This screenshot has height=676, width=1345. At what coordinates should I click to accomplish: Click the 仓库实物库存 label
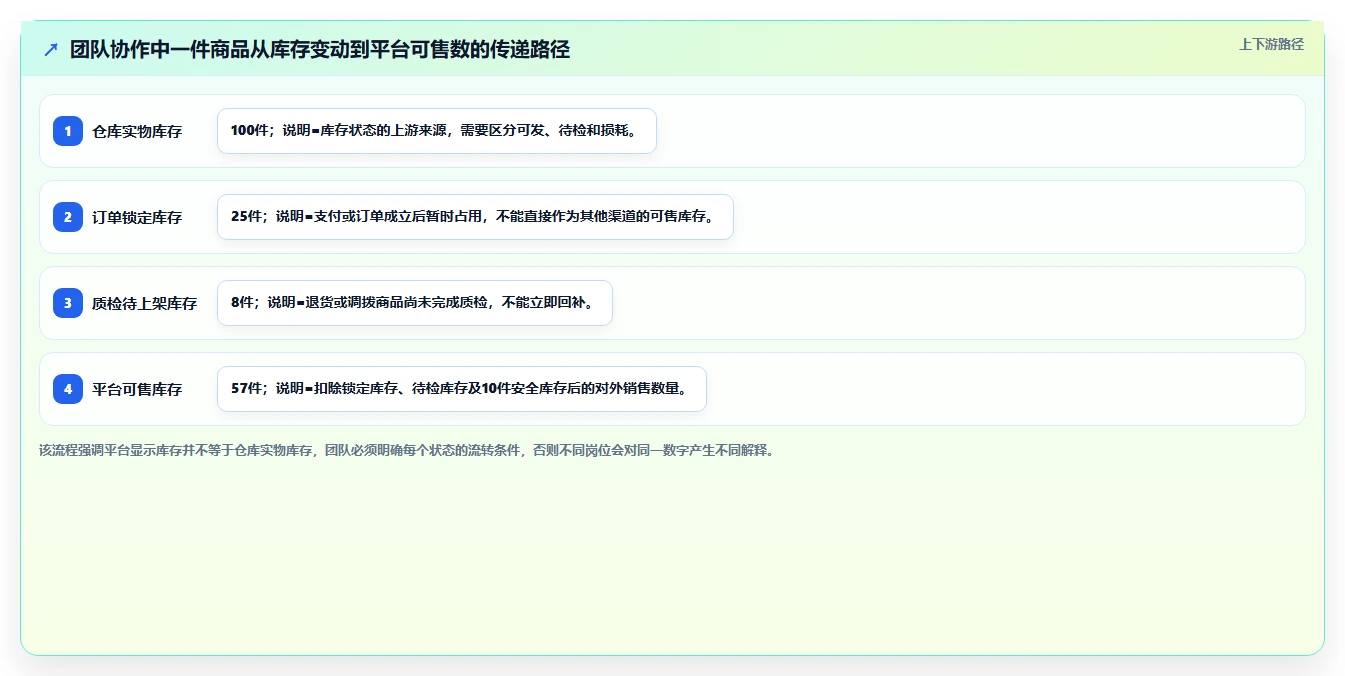tap(137, 131)
